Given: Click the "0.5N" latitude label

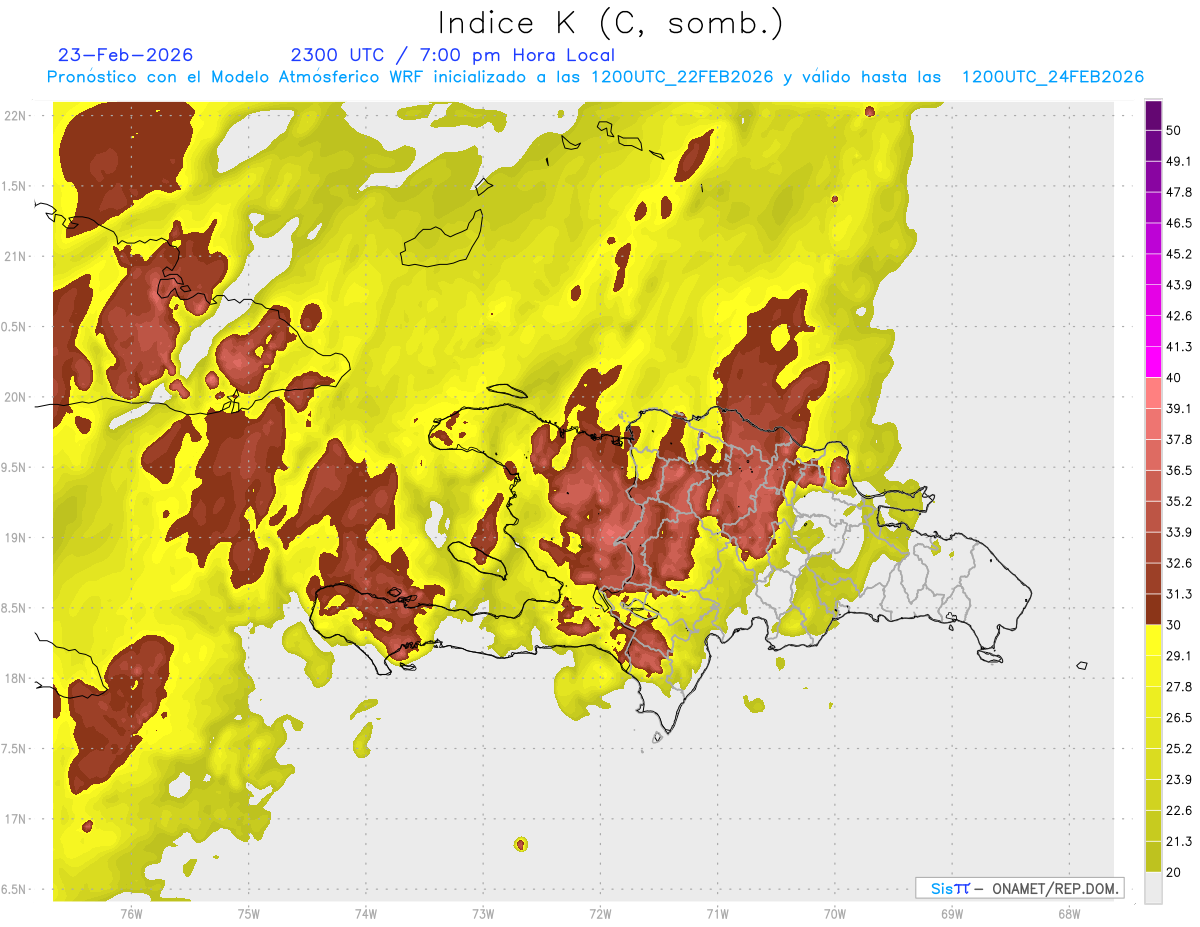Looking at the screenshot, I should point(14,327).
